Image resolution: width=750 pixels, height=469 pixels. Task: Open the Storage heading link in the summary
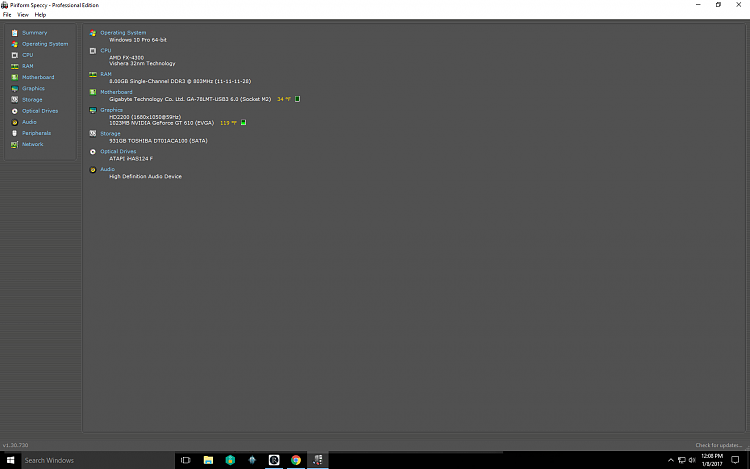110,134
